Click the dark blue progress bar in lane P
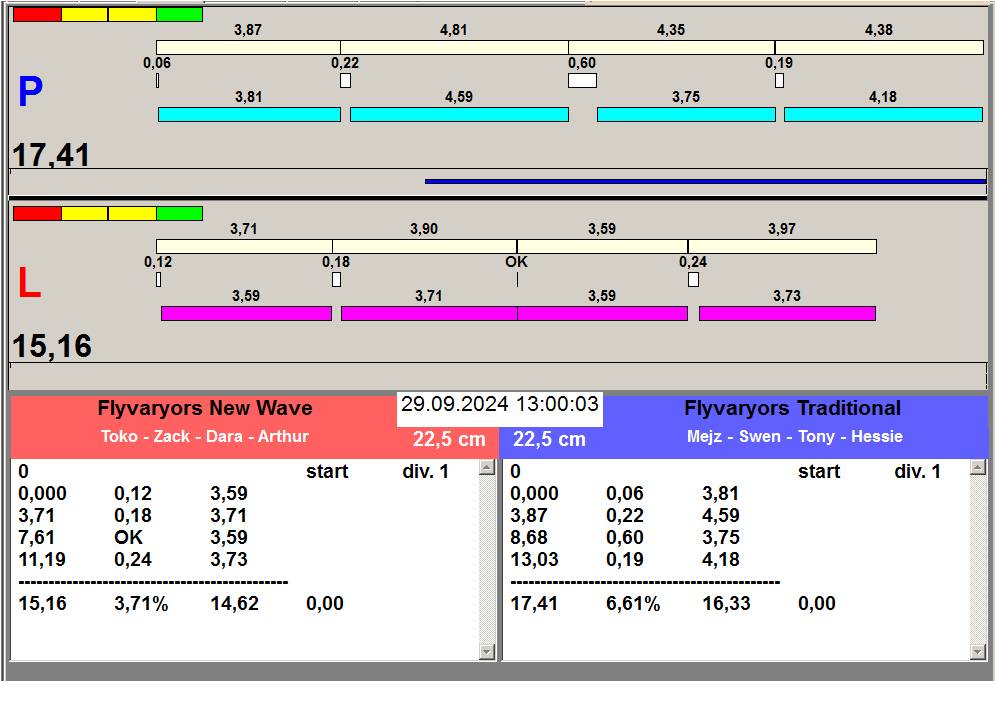Screen dimensions: 995x716 pyautogui.click(x=705, y=182)
